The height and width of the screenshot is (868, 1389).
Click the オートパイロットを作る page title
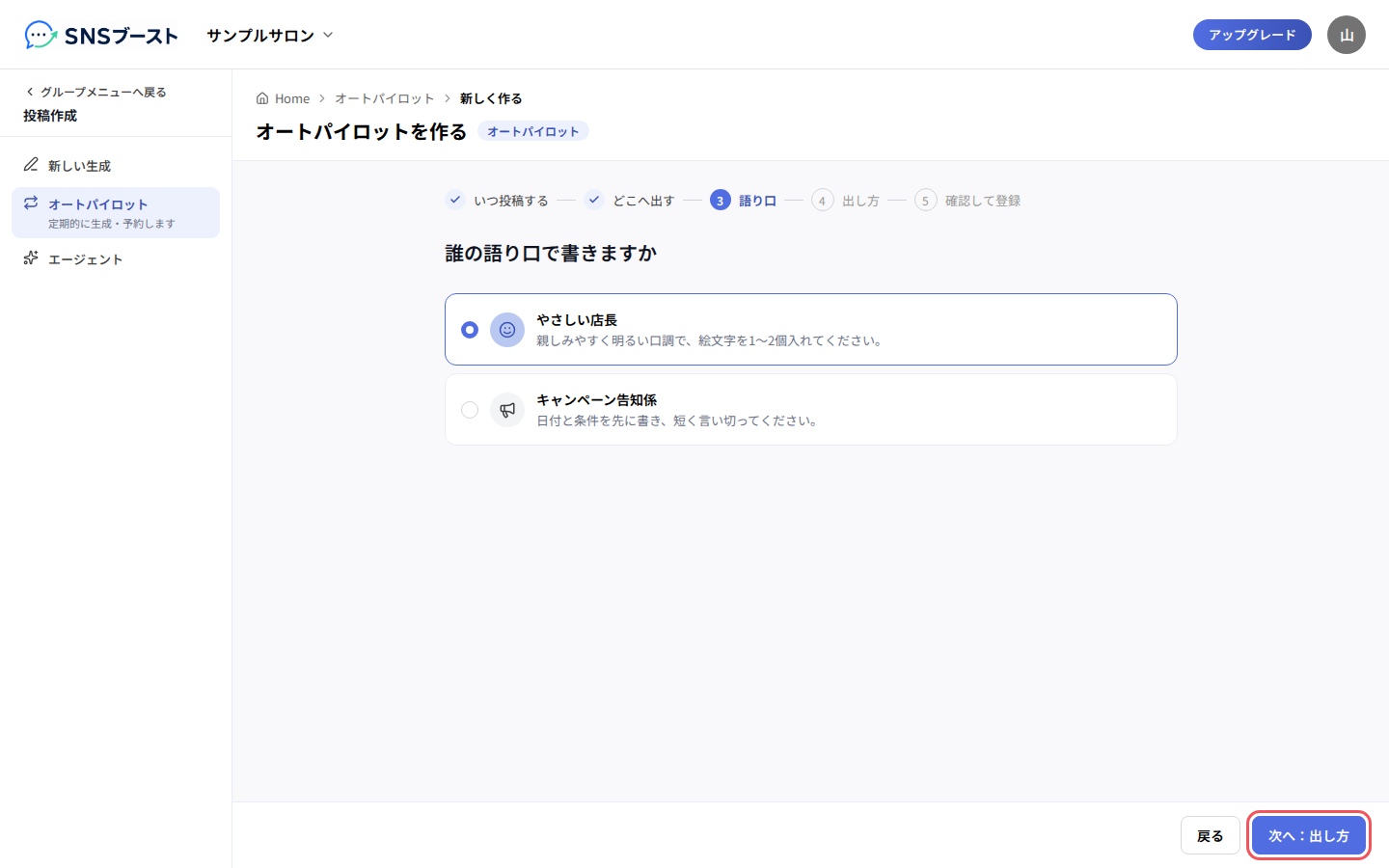point(362,131)
